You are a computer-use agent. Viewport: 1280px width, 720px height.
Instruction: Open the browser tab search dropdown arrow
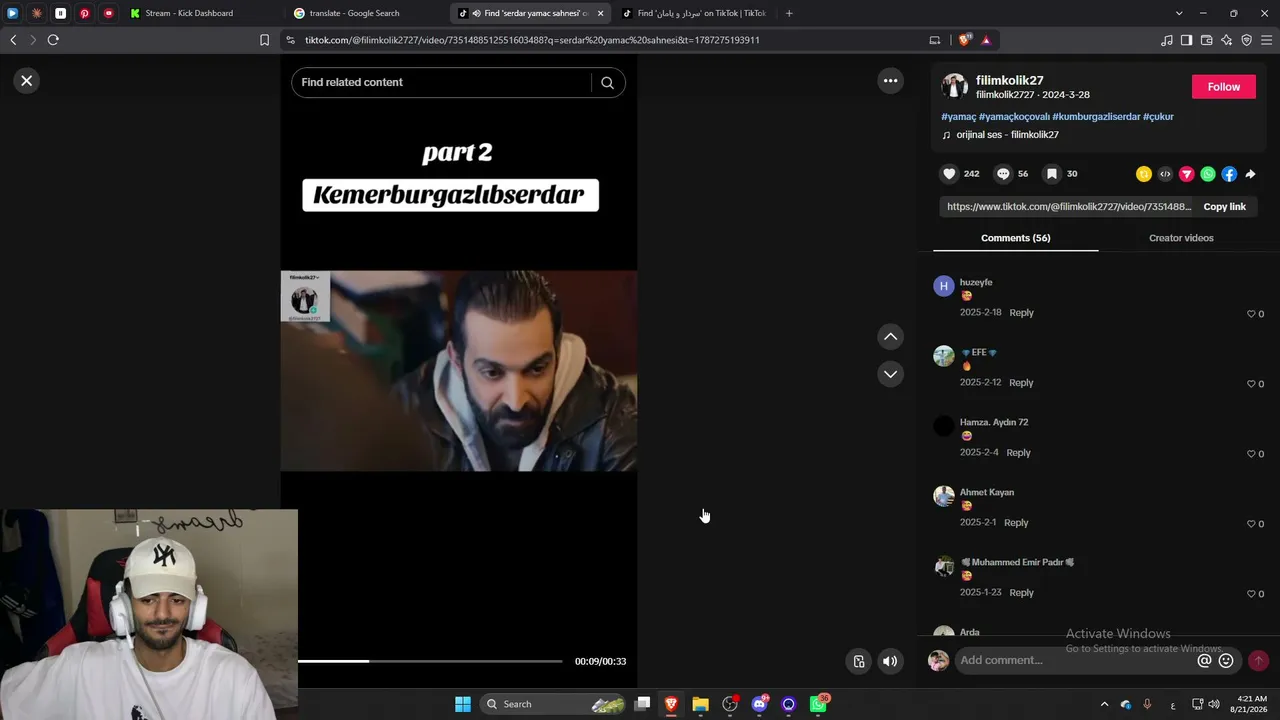(x=1179, y=13)
